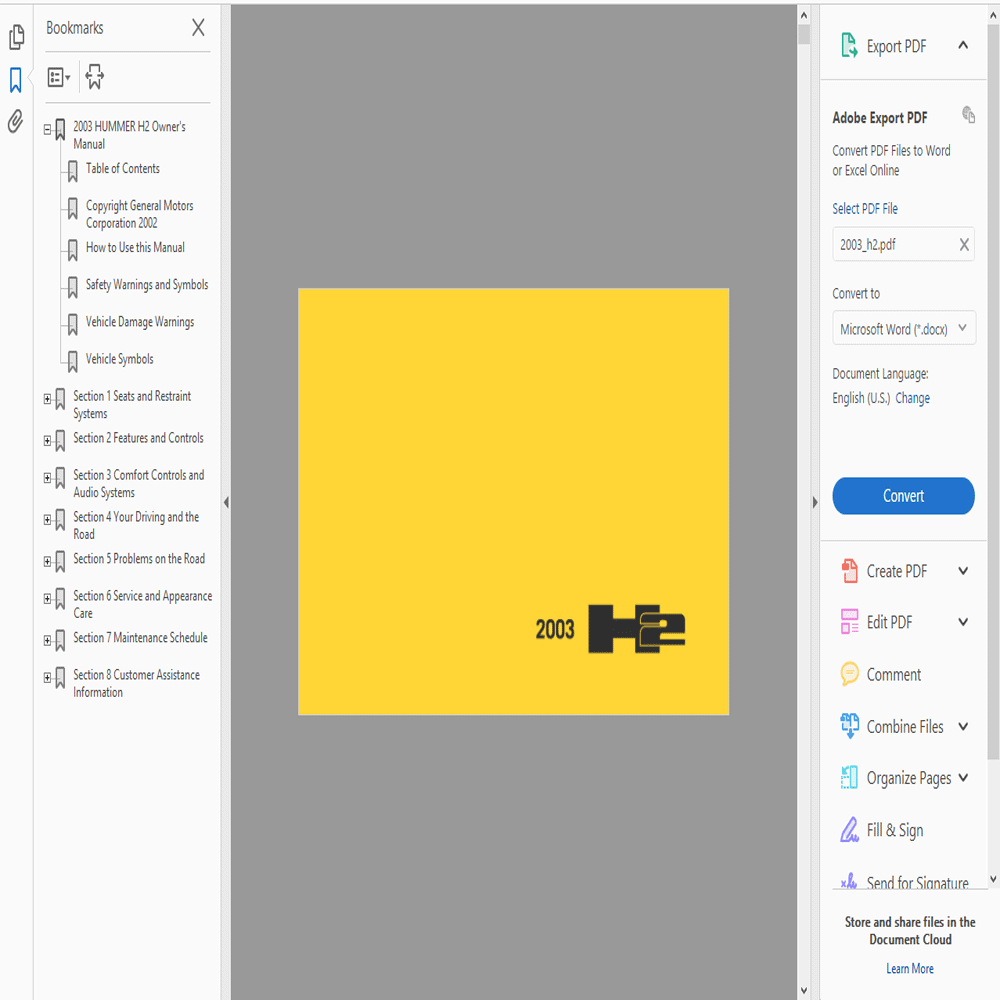Click the Organize Pages tool icon
The image size is (1000, 1000).
pos(849,777)
